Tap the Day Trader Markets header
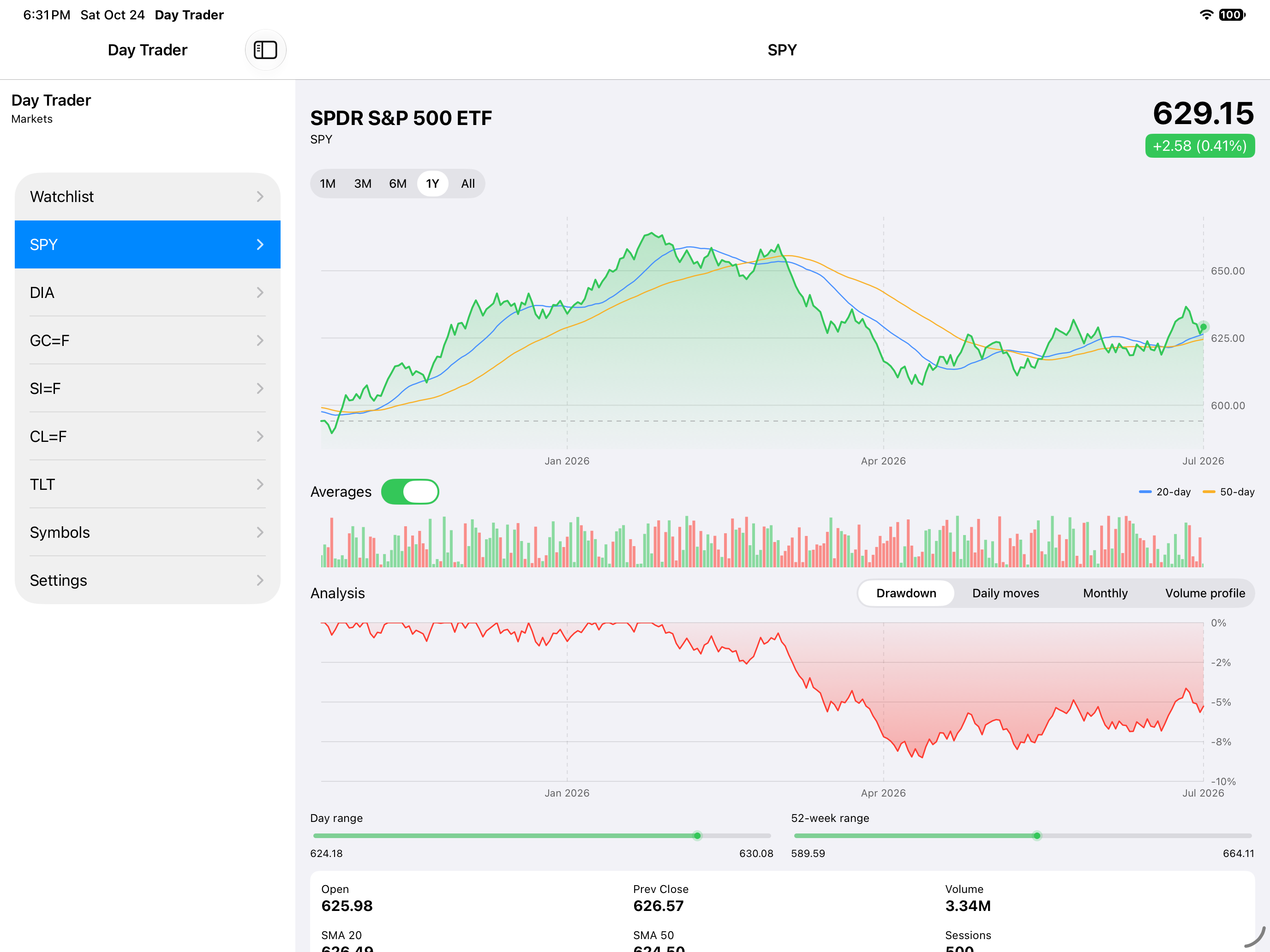Screen dimensions: 1270x952 [51, 108]
